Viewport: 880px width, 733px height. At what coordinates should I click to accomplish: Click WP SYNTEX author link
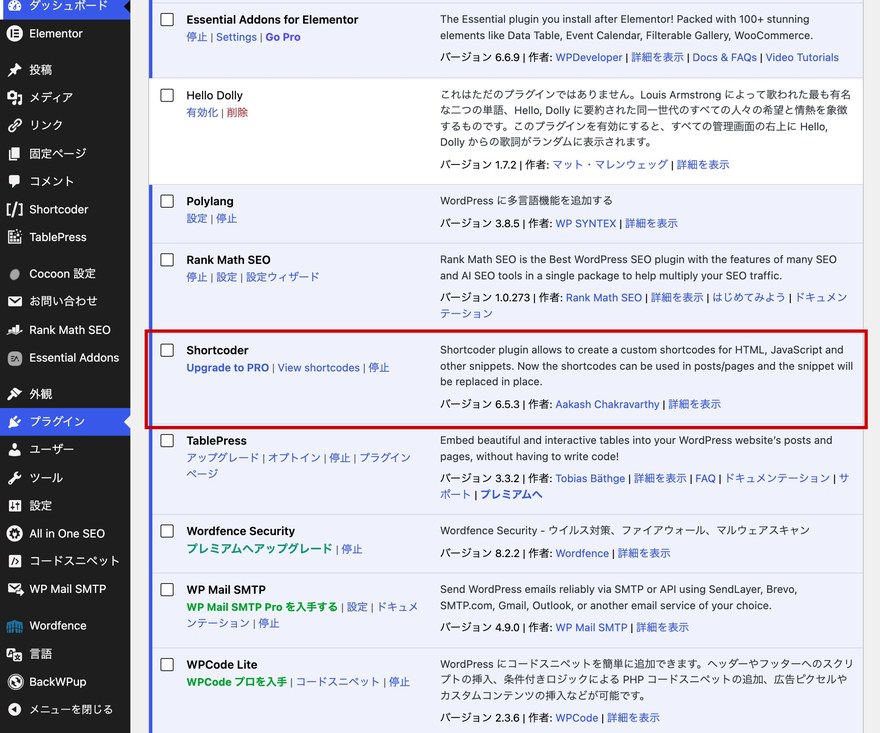pyautogui.click(x=586, y=223)
